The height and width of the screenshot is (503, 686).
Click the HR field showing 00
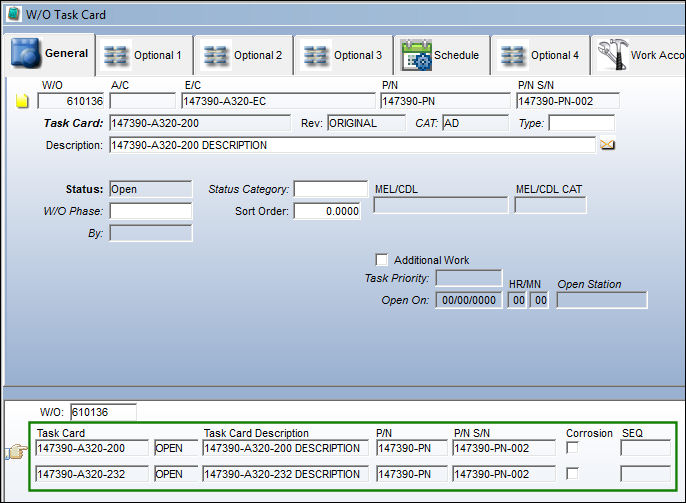[x=517, y=300]
